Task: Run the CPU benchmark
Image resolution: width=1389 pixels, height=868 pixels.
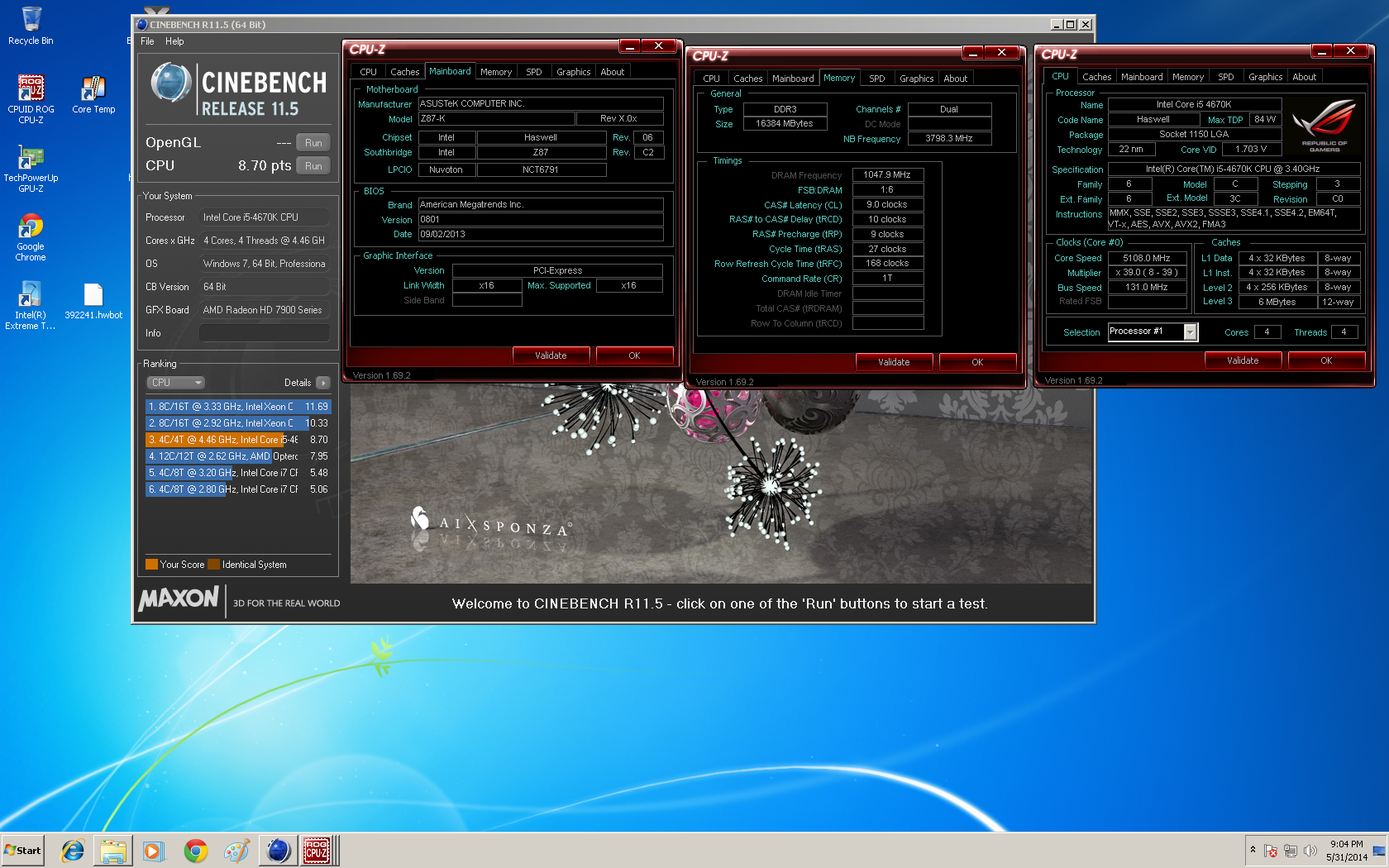Action: click(313, 165)
